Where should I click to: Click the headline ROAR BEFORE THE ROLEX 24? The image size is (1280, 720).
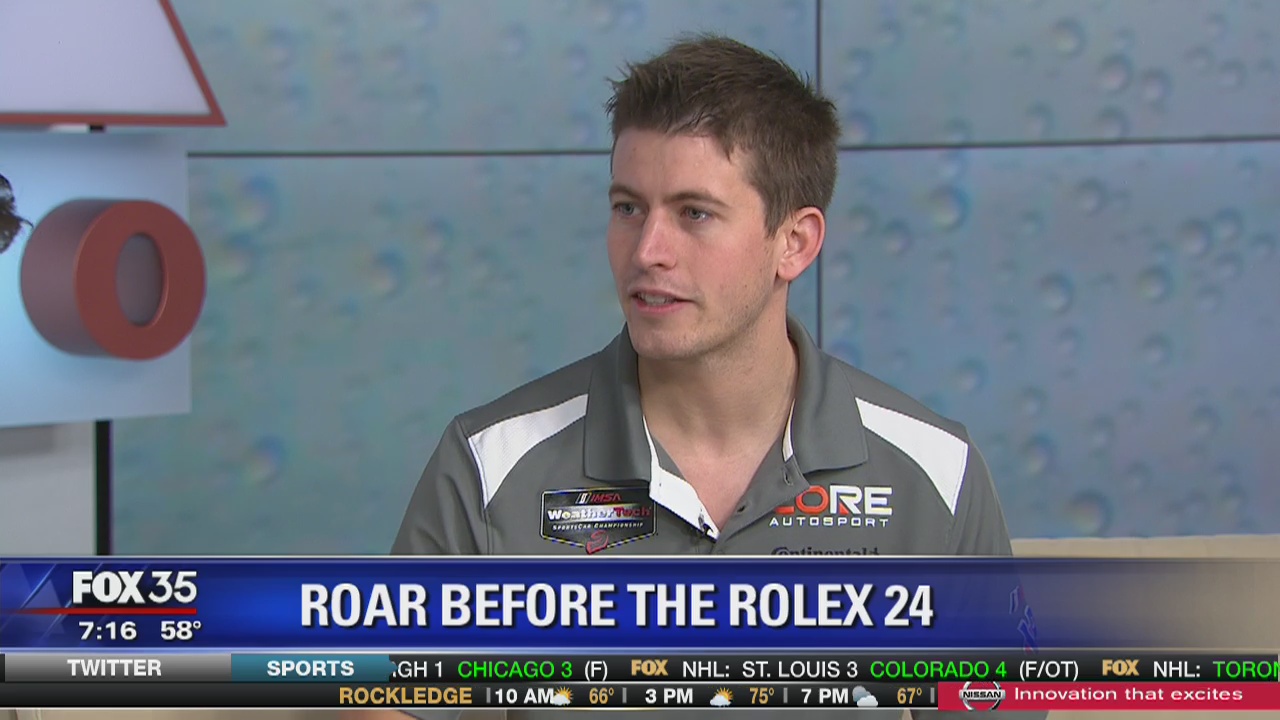(x=617, y=604)
